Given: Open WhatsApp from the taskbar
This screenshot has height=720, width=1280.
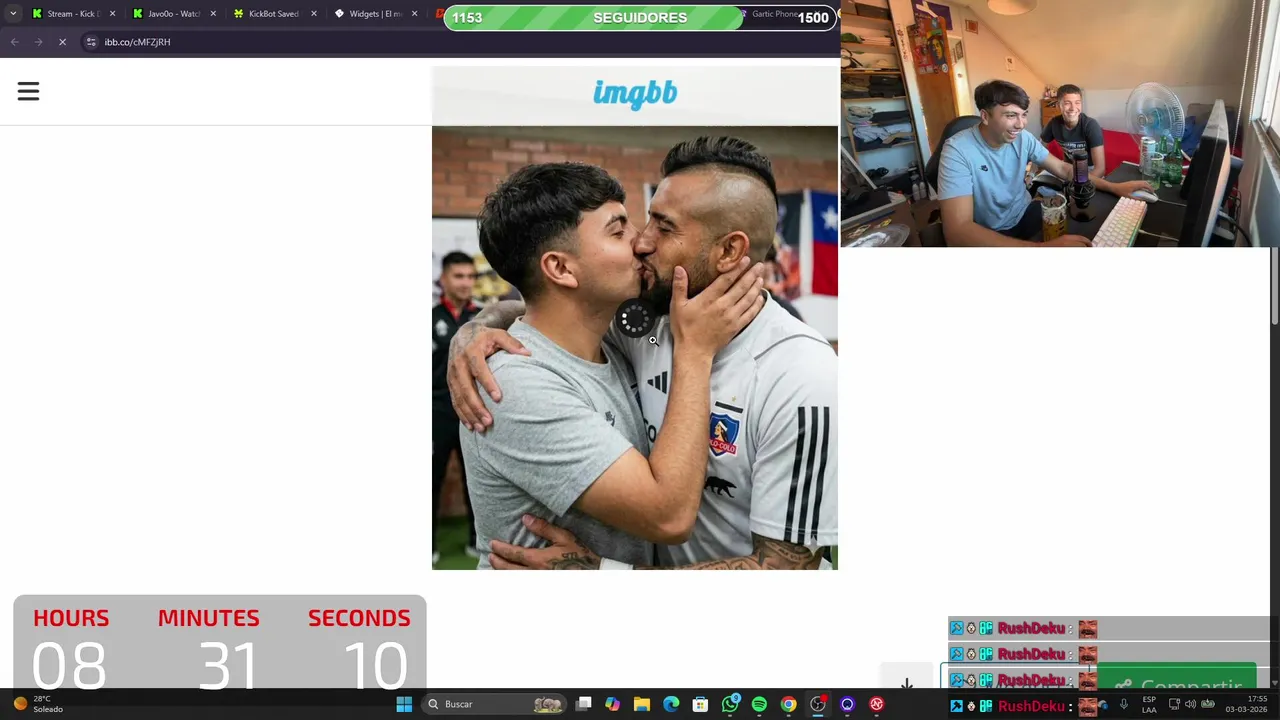Looking at the screenshot, I should click(730, 704).
